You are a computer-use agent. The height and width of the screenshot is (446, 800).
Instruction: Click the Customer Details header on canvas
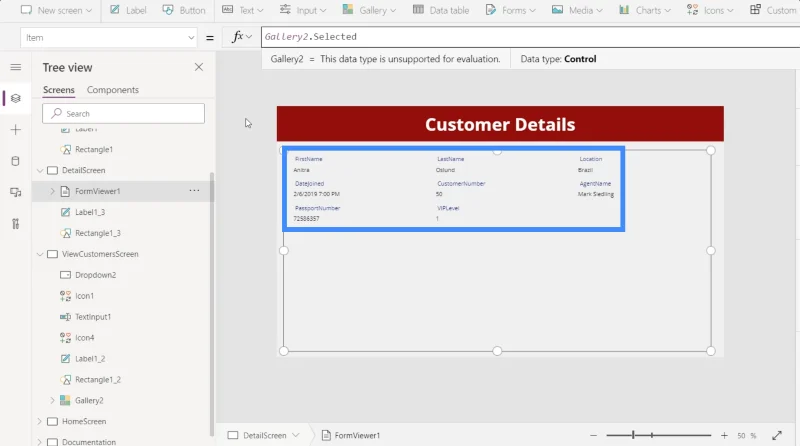click(x=500, y=125)
